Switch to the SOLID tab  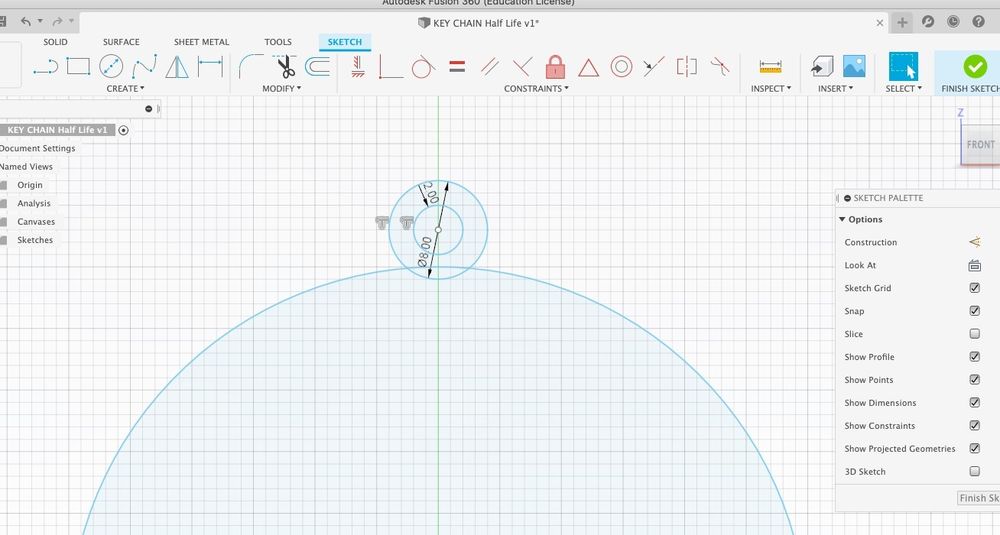pos(55,42)
